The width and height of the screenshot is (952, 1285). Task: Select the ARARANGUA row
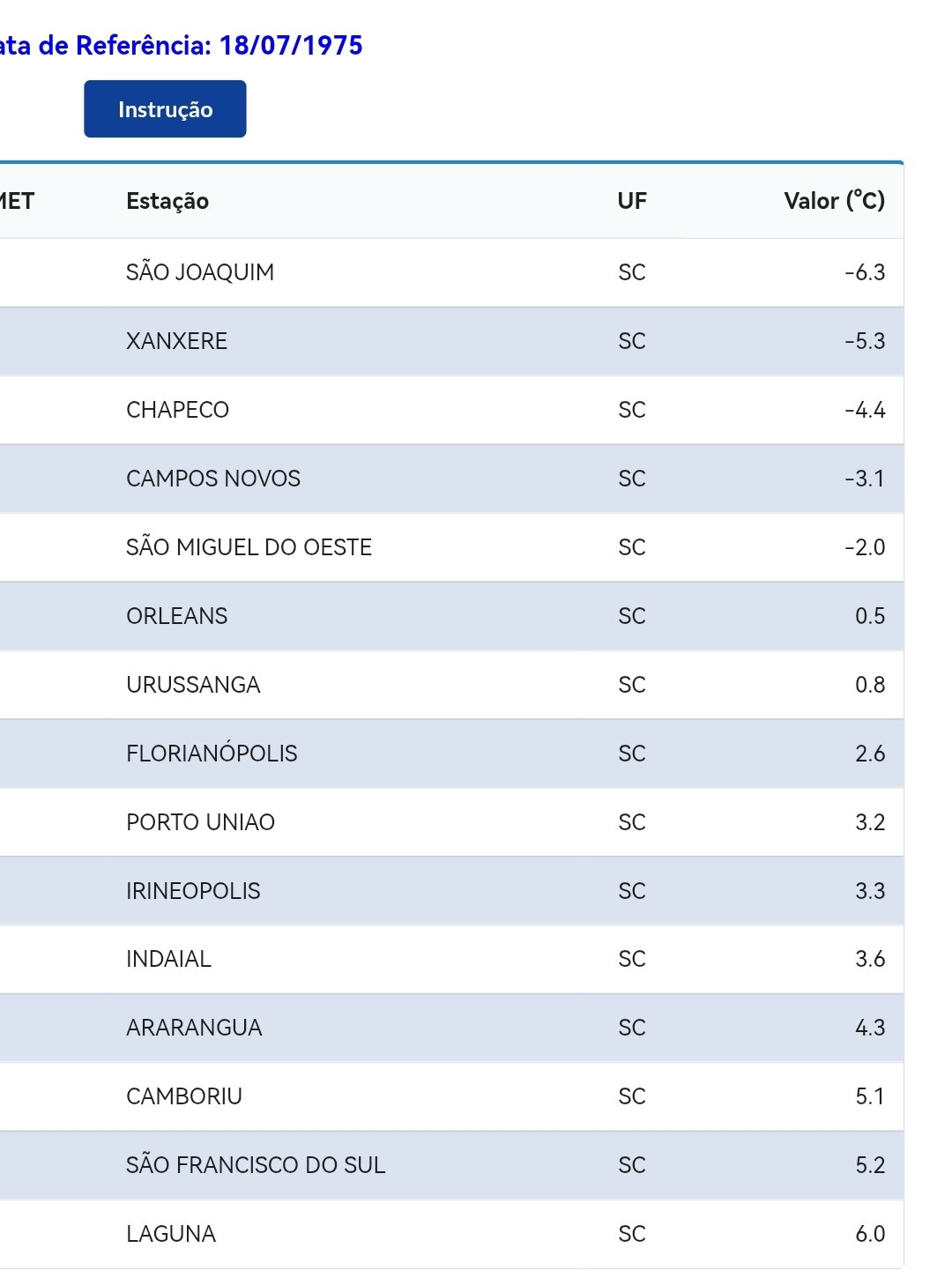tap(451, 1028)
